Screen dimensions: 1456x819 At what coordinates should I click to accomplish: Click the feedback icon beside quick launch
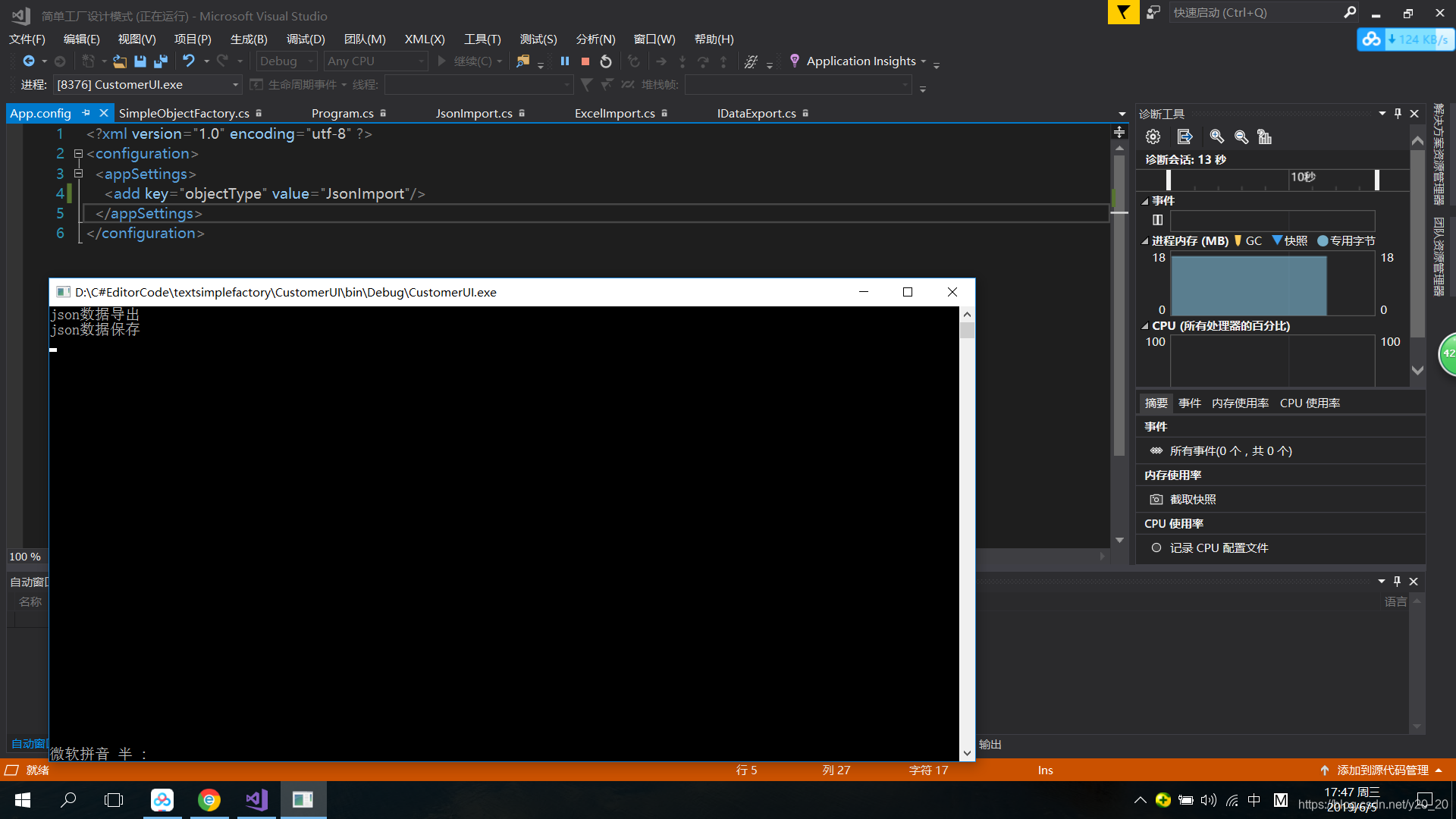[x=1153, y=12]
